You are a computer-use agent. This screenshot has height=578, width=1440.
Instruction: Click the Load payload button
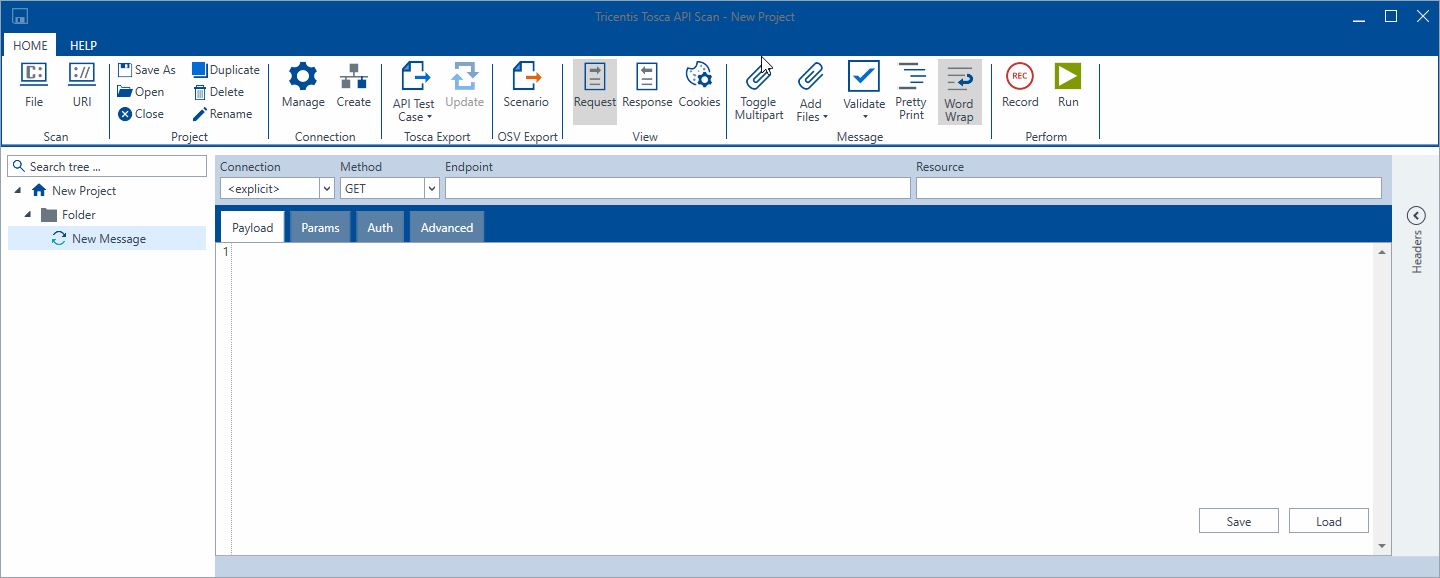[1329, 521]
